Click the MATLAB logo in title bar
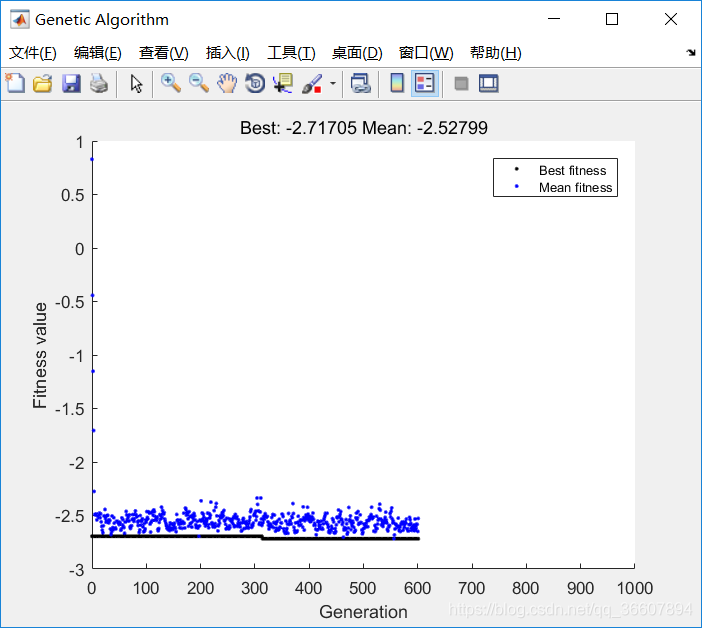The height and width of the screenshot is (628, 702). (x=20, y=19)
